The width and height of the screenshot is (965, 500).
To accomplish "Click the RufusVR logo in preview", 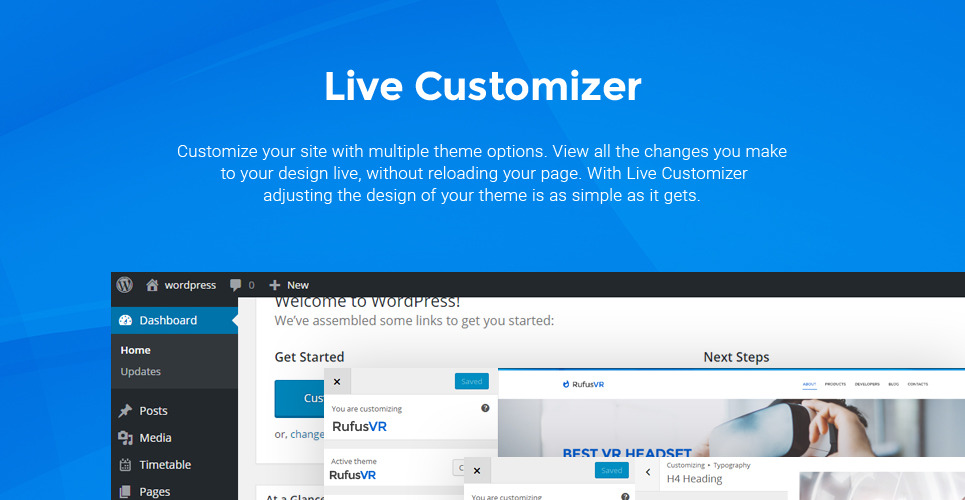I will click(583, 384).
